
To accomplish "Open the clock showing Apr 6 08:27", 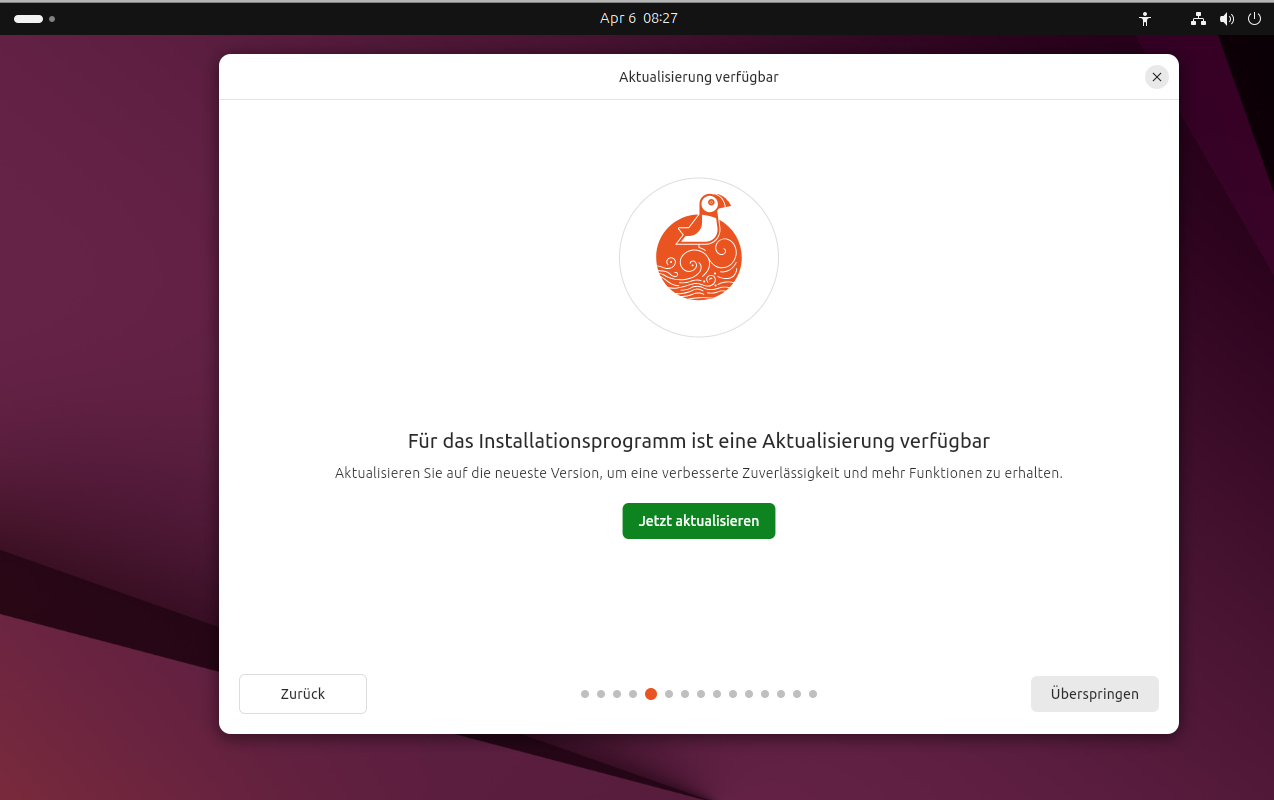I will (638, 18).
